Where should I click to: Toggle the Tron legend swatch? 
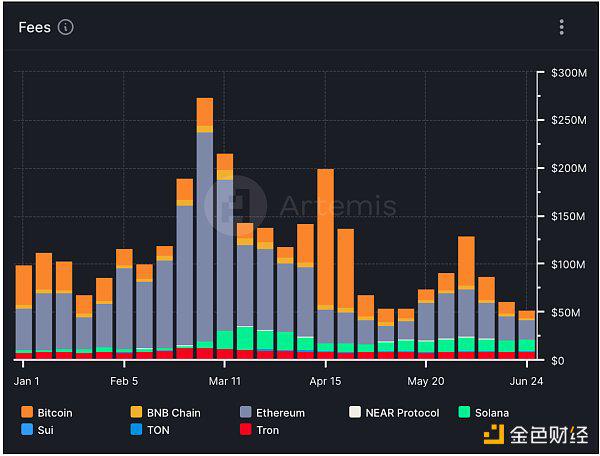[246, 429]
